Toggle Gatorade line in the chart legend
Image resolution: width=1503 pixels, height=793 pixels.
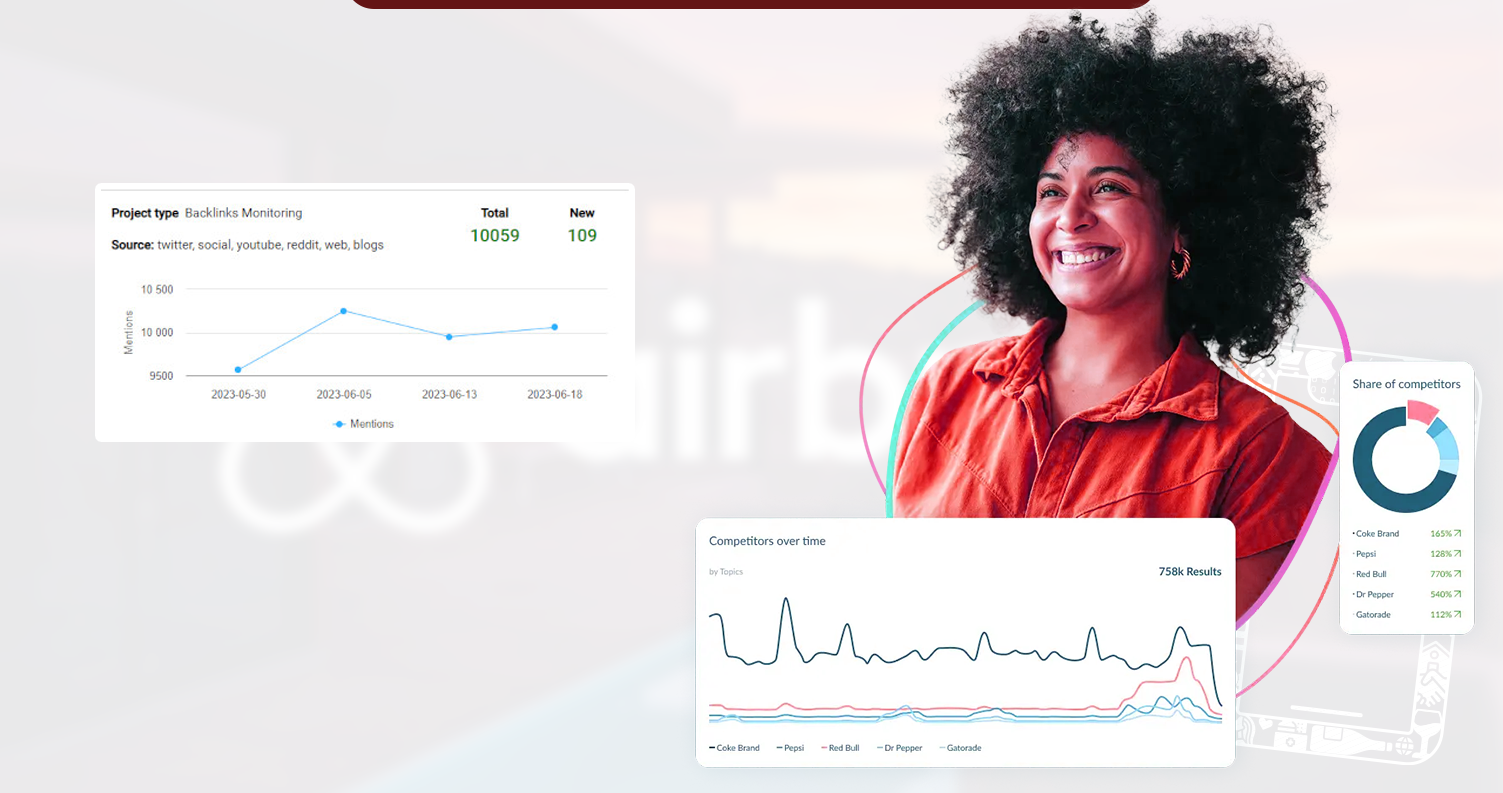point(960,748)
